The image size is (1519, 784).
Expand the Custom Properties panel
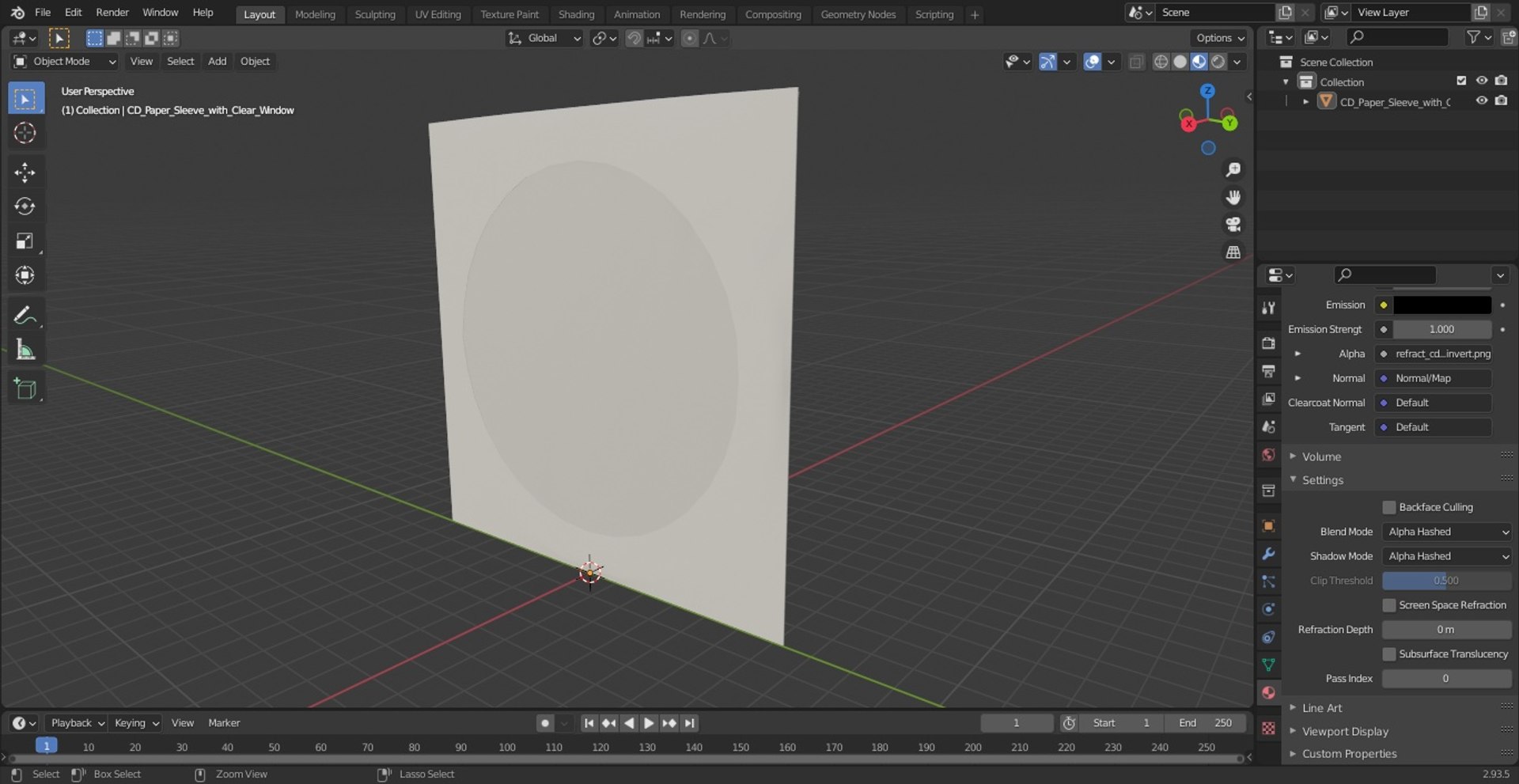tap(1349, 754)
